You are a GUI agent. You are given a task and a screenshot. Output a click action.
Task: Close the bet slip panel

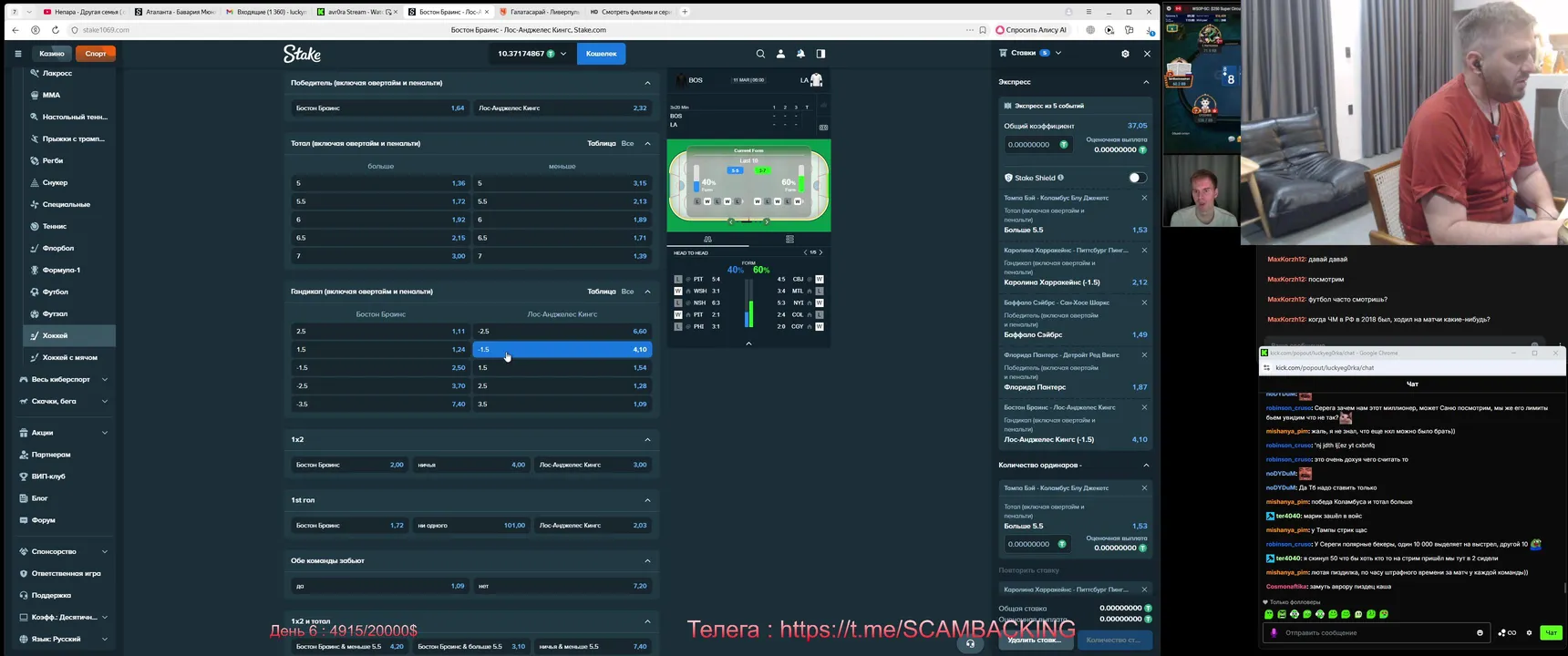click(x=1147, y=54)
